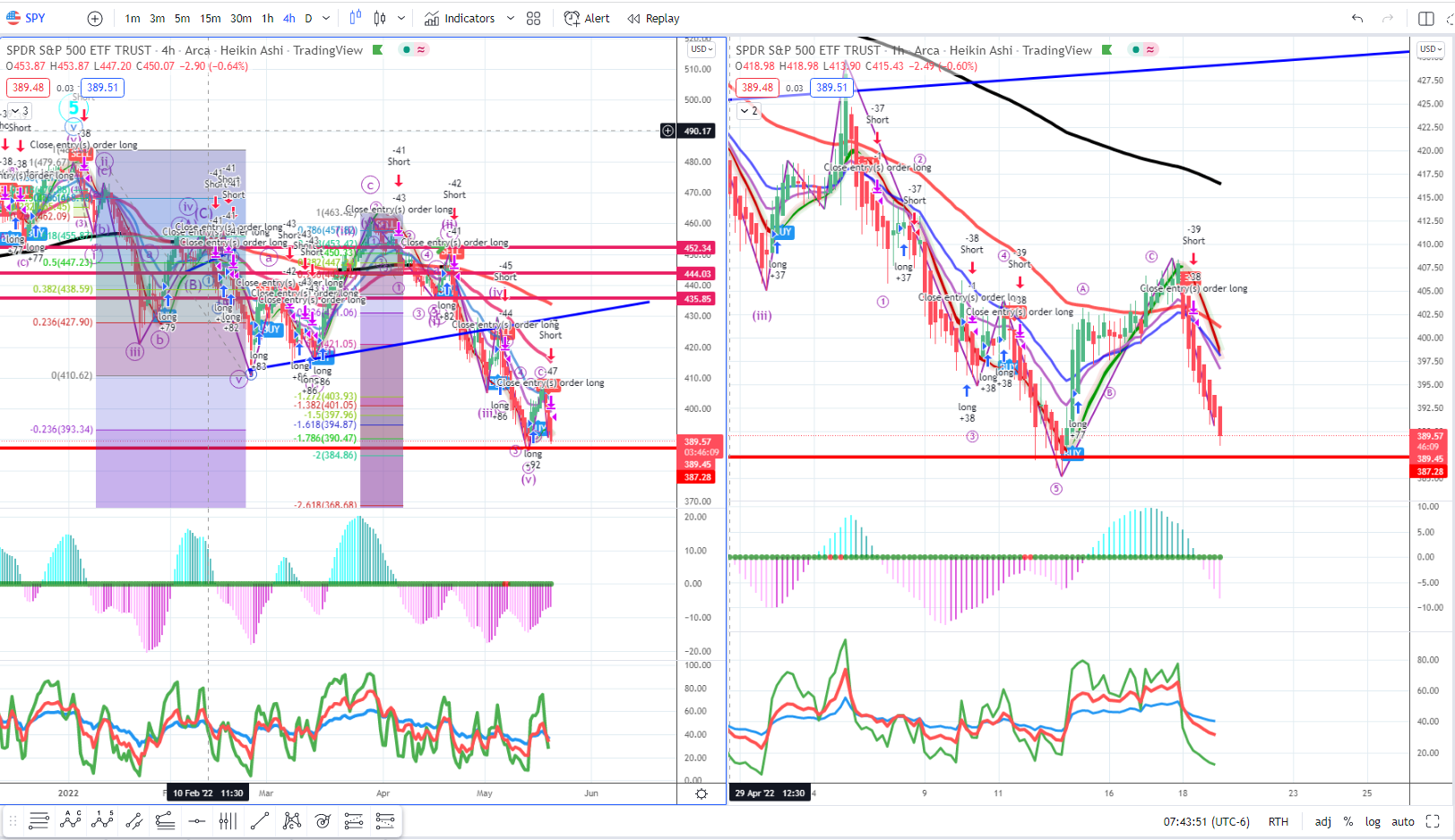Click the 389.48 sell button on right chart

click(x=758, y=88)
